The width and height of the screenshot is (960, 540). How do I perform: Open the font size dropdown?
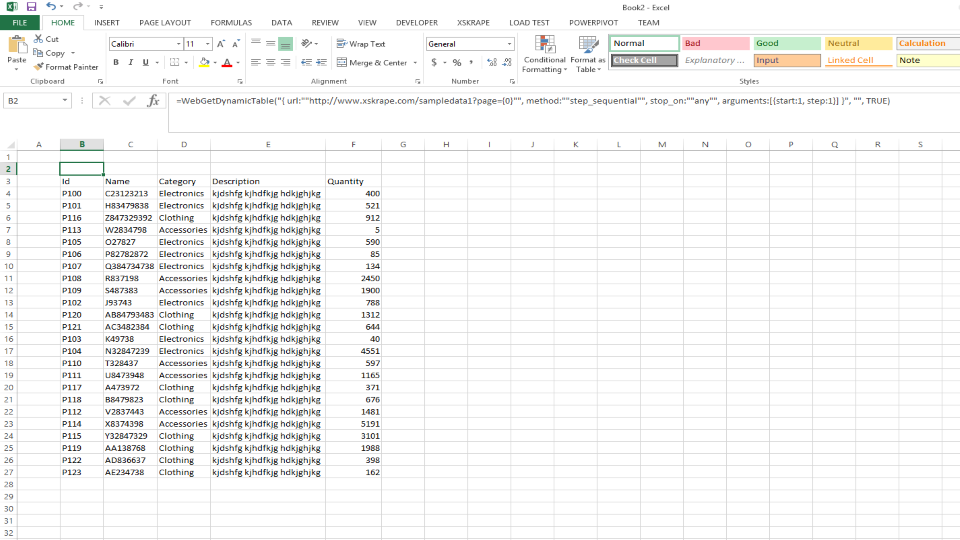[208, 44]
